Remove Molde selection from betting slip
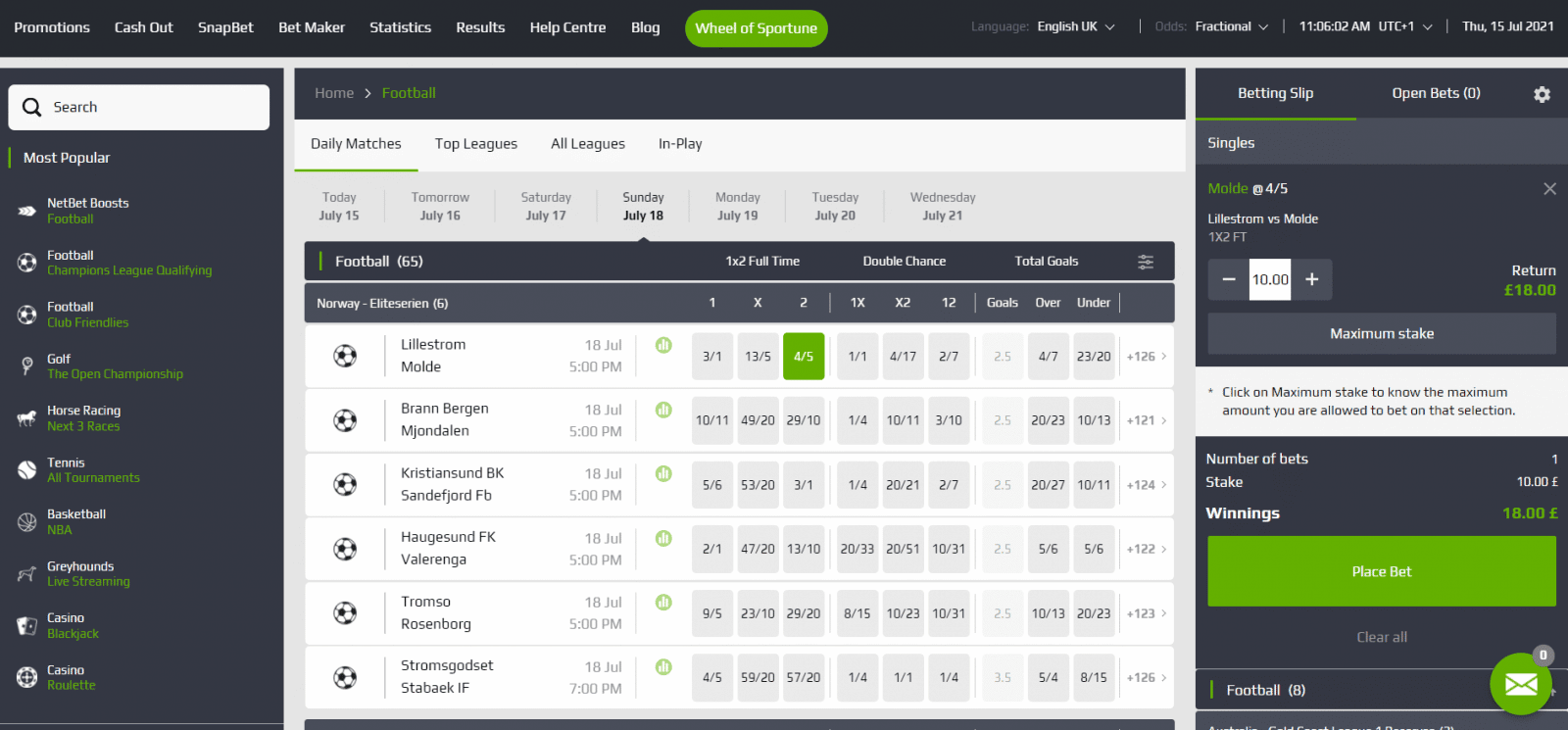 coord(1549,188)
